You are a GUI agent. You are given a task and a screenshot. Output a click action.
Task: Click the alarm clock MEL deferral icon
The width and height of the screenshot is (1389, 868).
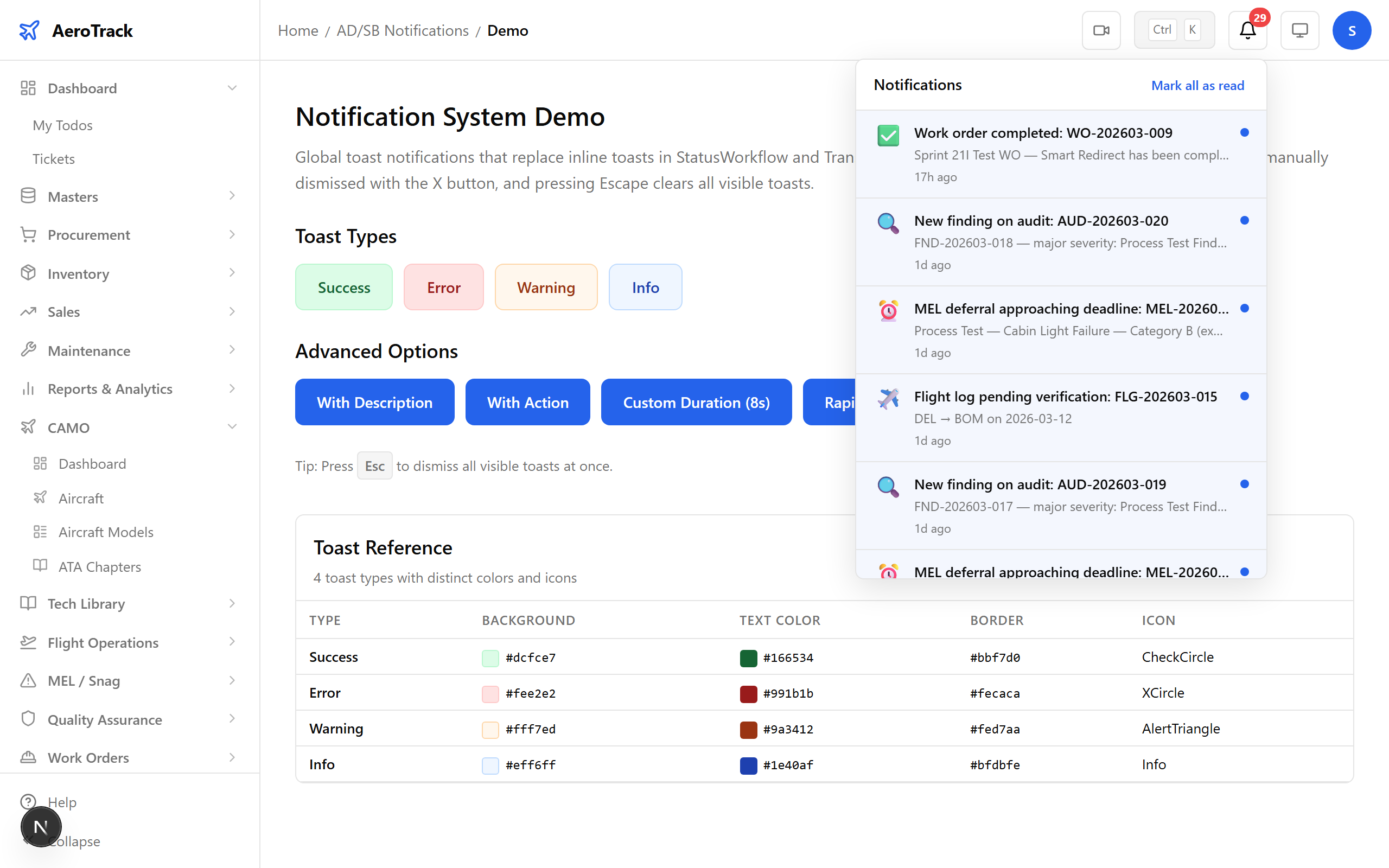pos(888,311)
